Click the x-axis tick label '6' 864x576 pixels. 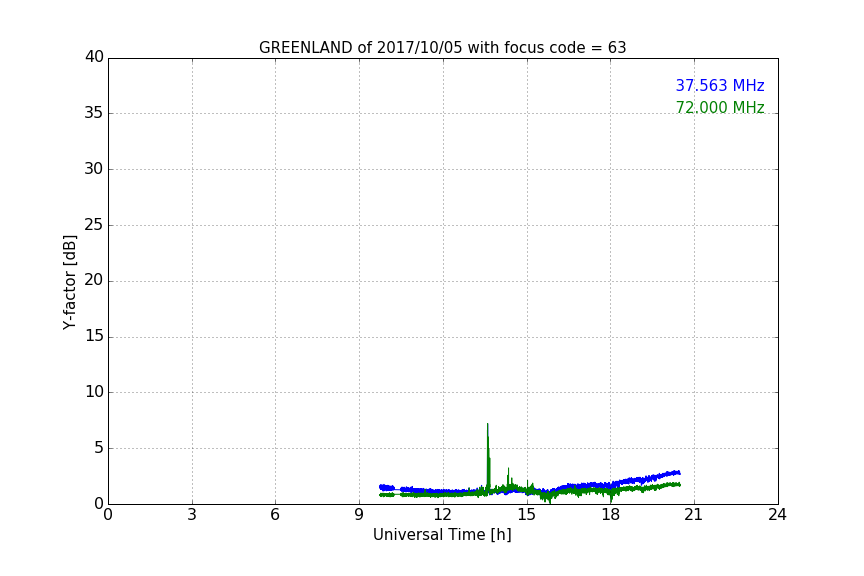[275, 515]
